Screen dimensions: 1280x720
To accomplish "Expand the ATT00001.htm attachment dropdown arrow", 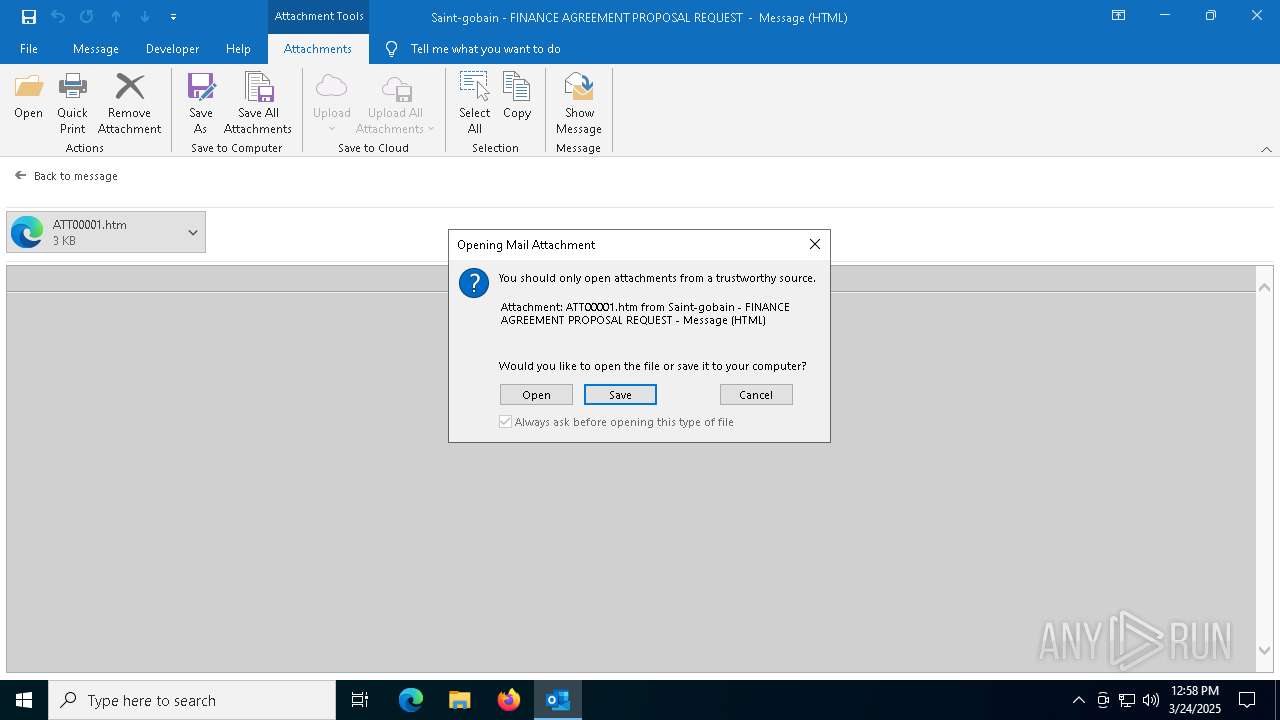I will click(193, 232).
